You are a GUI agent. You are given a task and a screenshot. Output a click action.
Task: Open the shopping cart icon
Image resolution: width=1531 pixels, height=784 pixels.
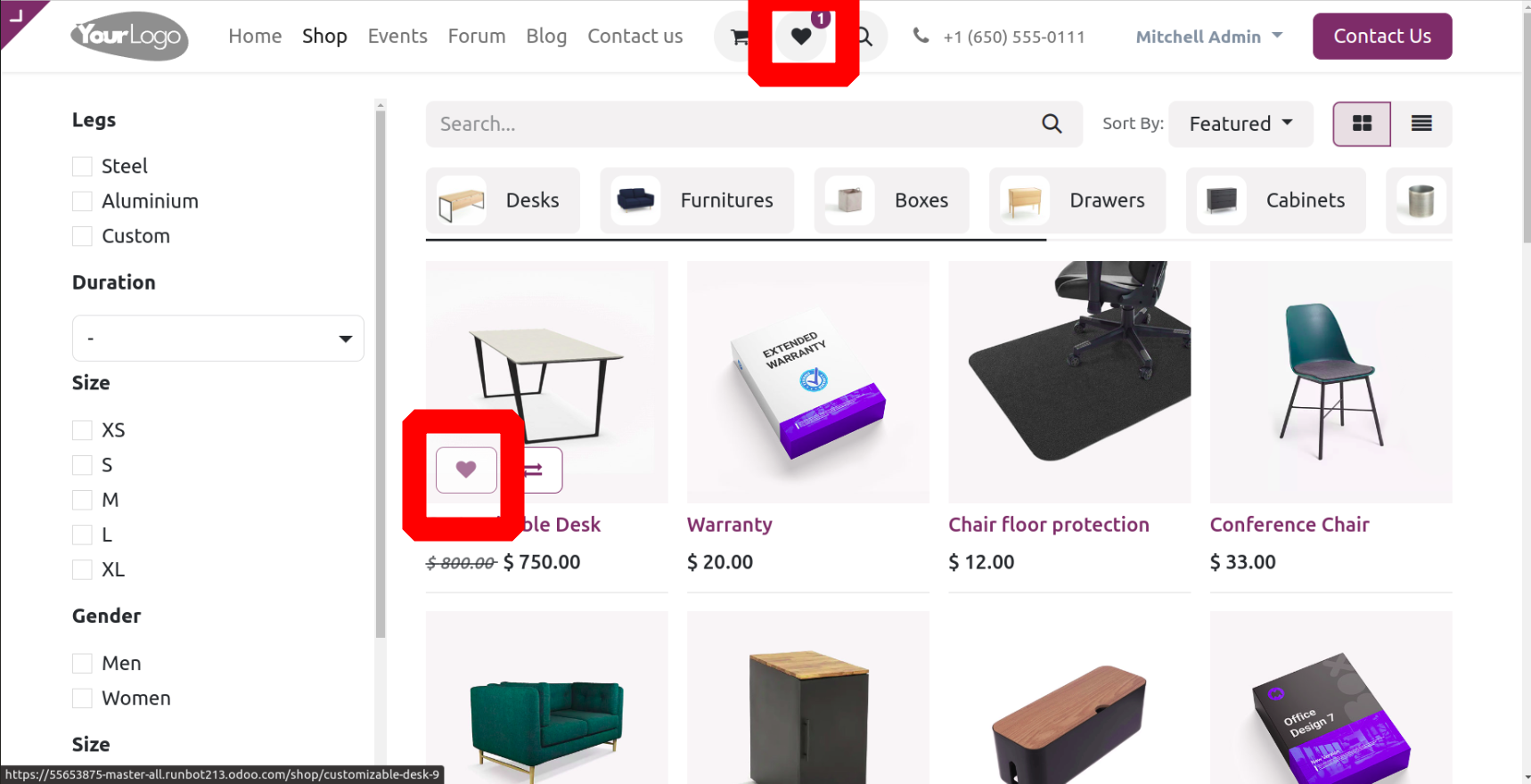click(x=739, y=37)
